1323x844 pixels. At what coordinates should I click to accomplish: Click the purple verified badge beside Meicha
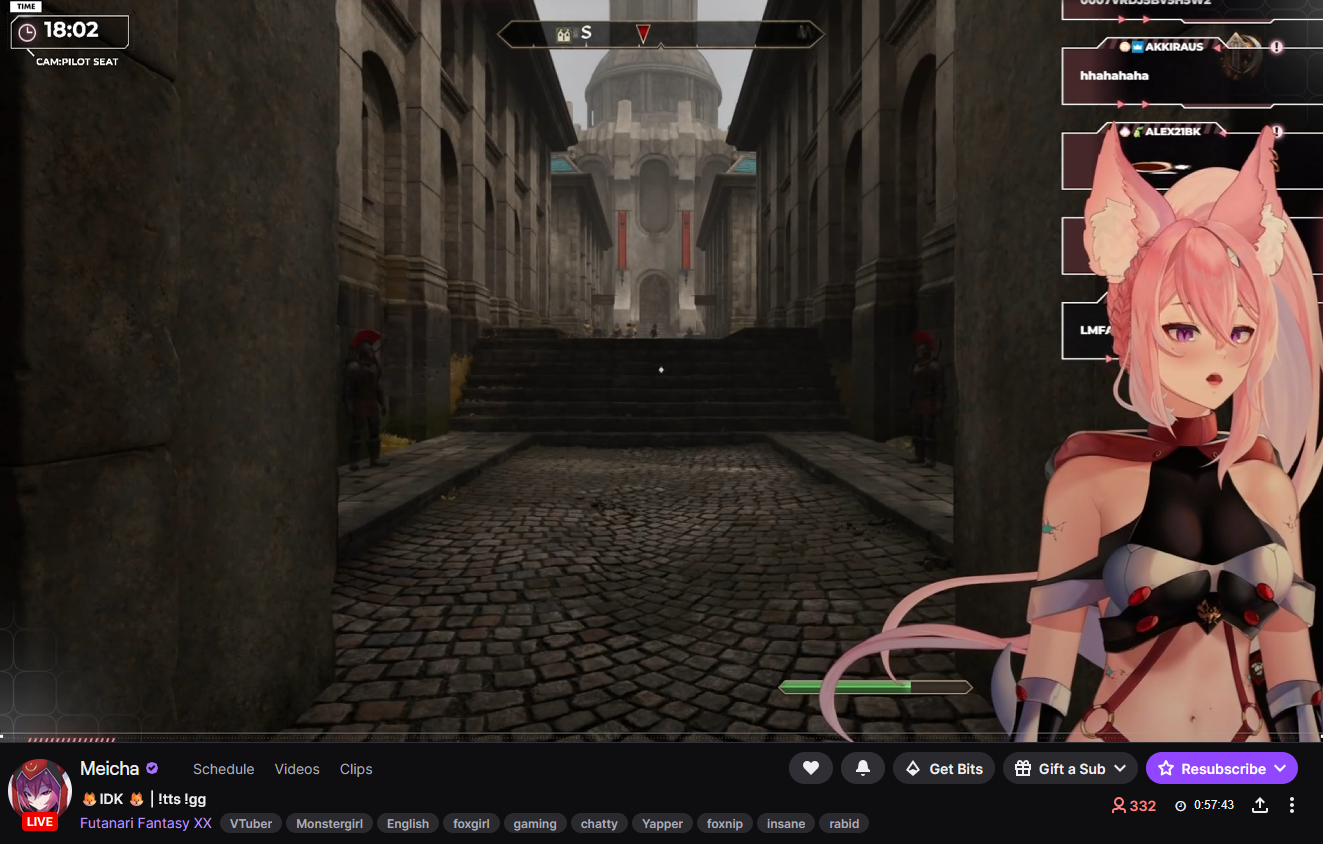(152, 768)
